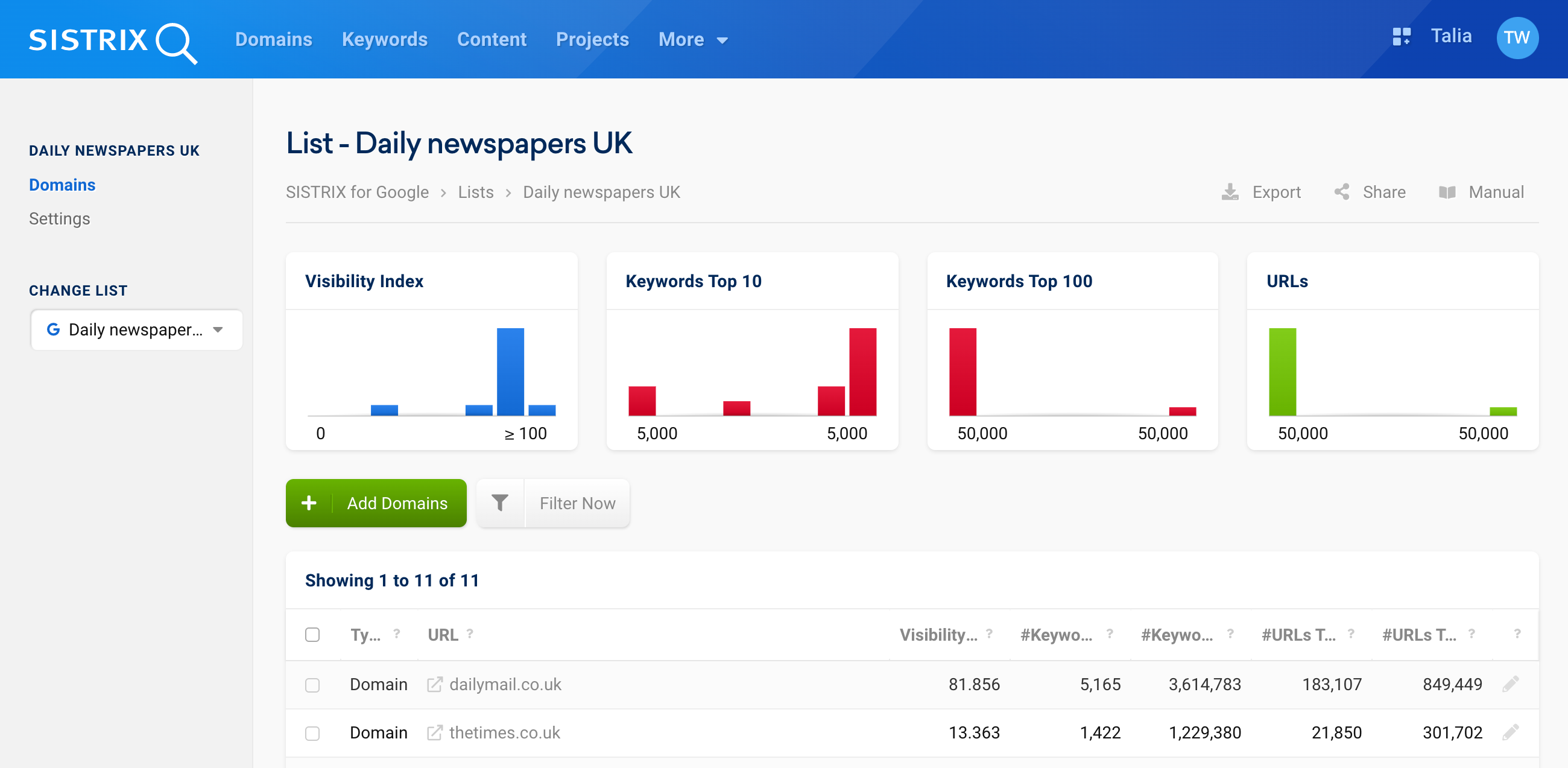
Task: Click help icon beside second #Keywo... column
Action: 1230,633
